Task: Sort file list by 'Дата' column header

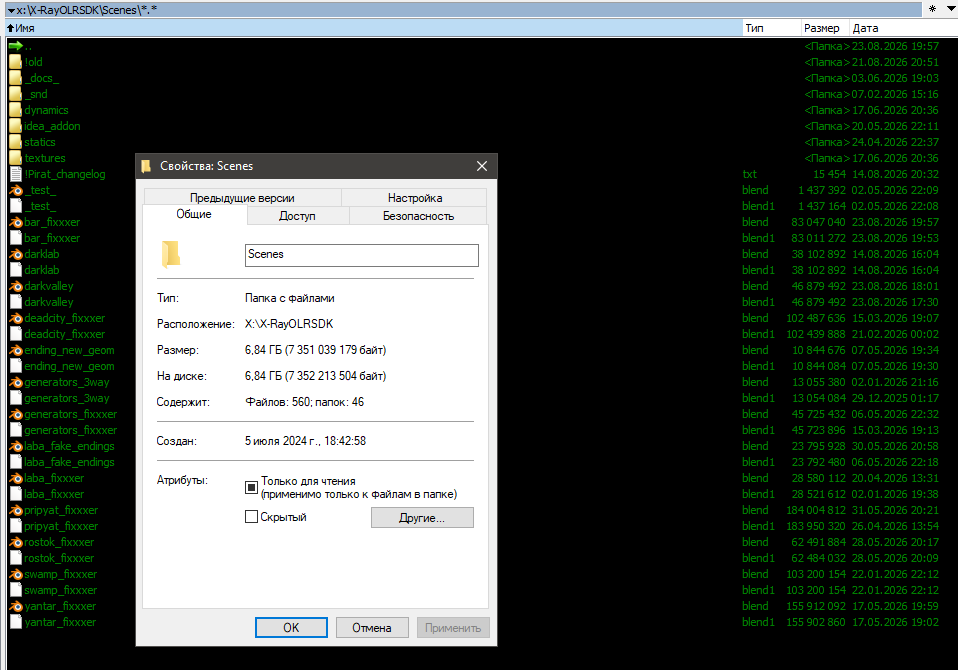Action: click(902, 28)
